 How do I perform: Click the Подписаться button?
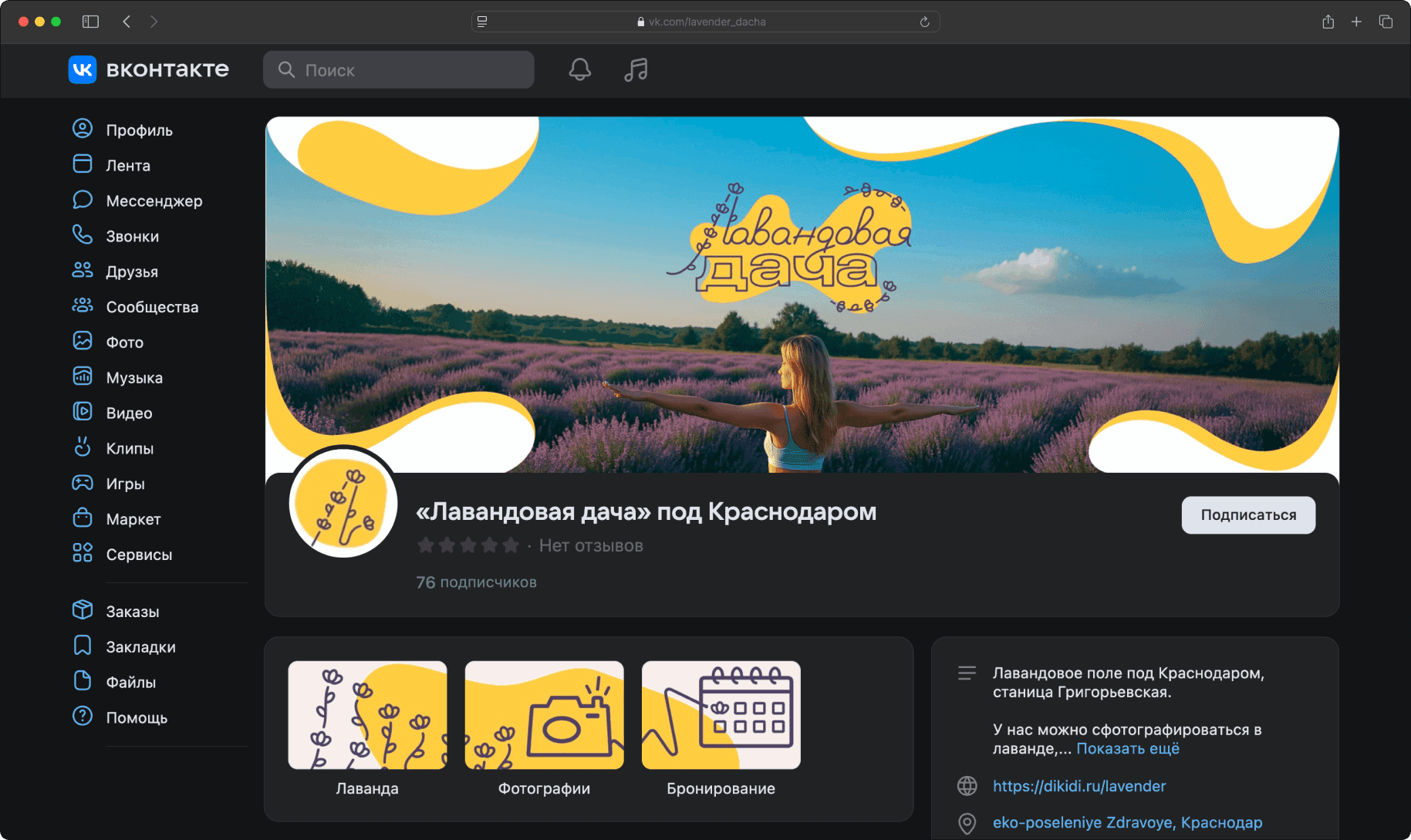1247,515
